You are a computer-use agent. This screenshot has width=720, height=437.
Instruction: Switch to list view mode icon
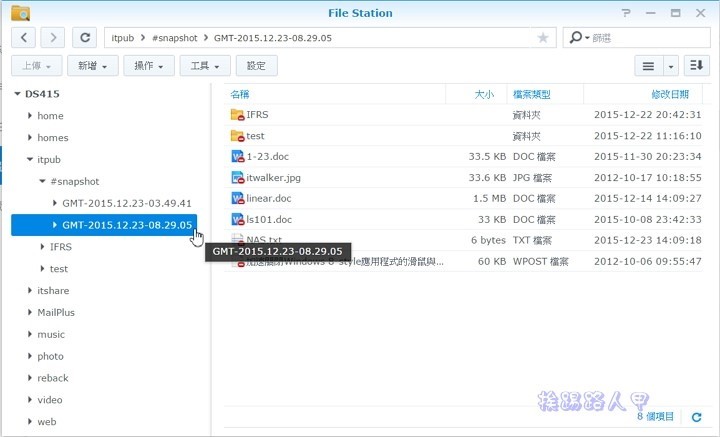point(648,65)
